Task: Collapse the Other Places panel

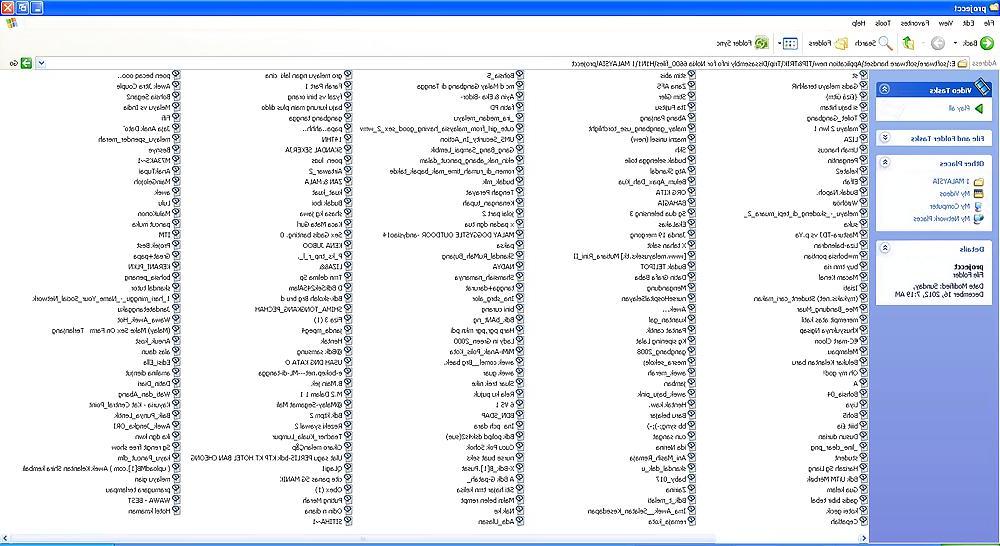Action: 884,163
